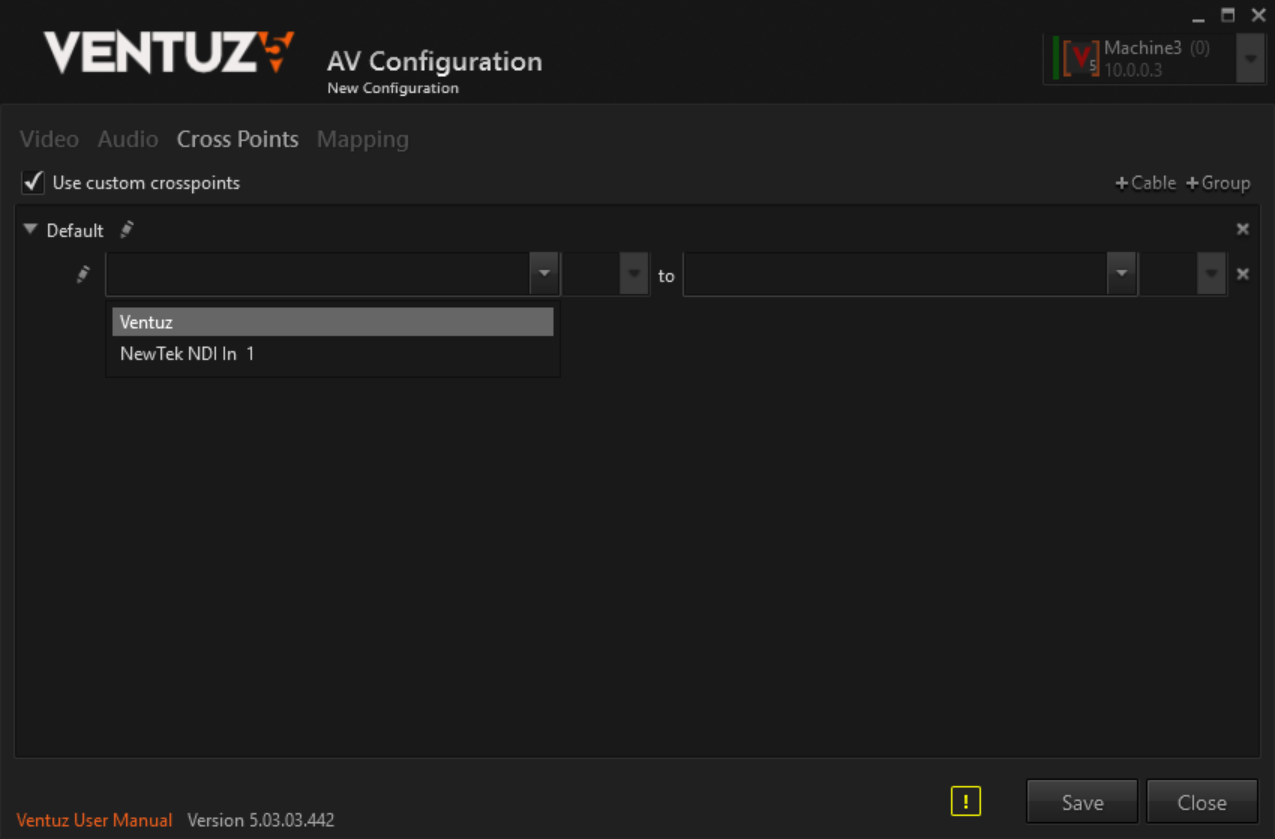Click the destination device input field

point(894,274)
